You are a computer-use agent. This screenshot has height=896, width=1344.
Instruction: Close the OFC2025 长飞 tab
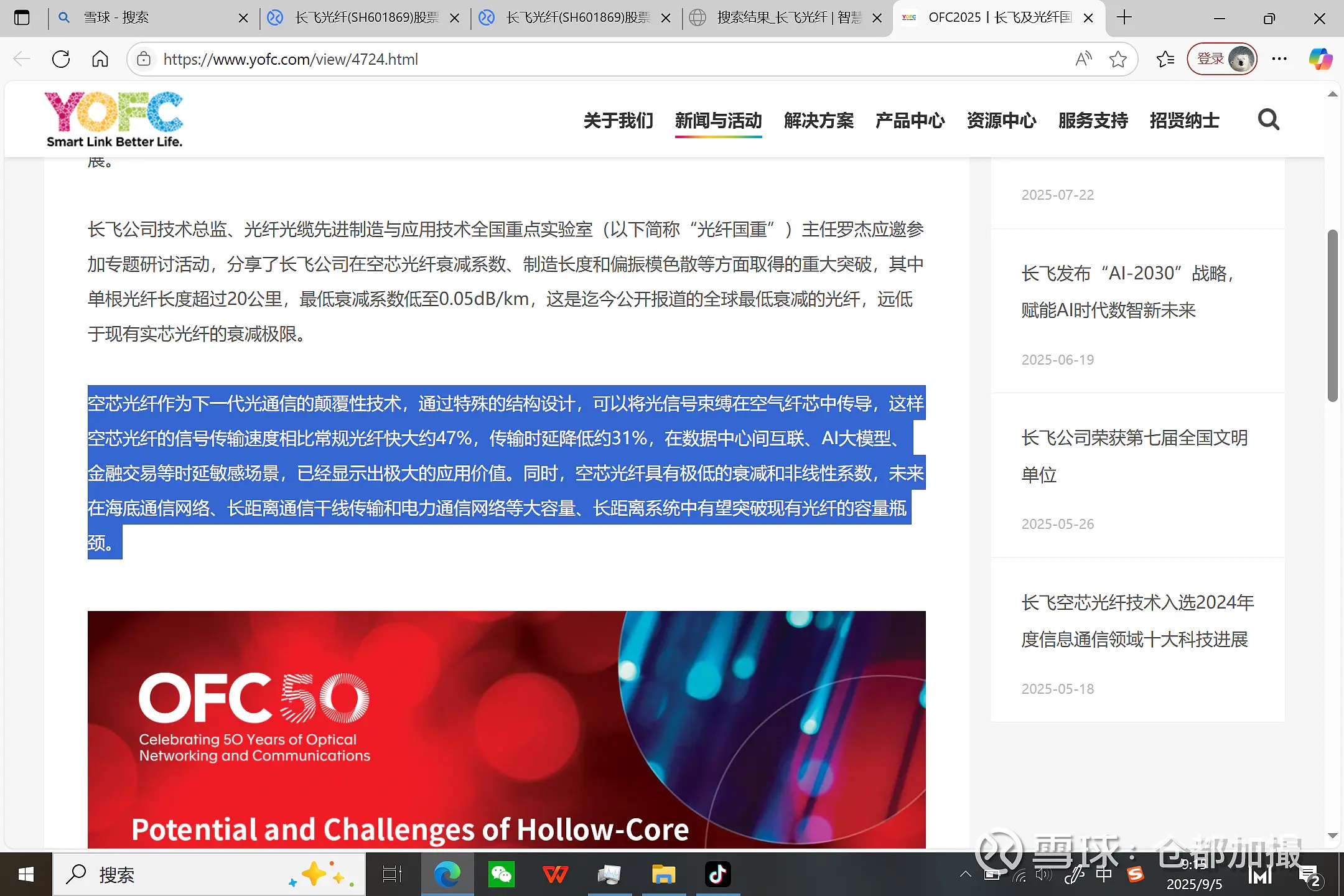pyautogui.click(x=1088, y=18)
